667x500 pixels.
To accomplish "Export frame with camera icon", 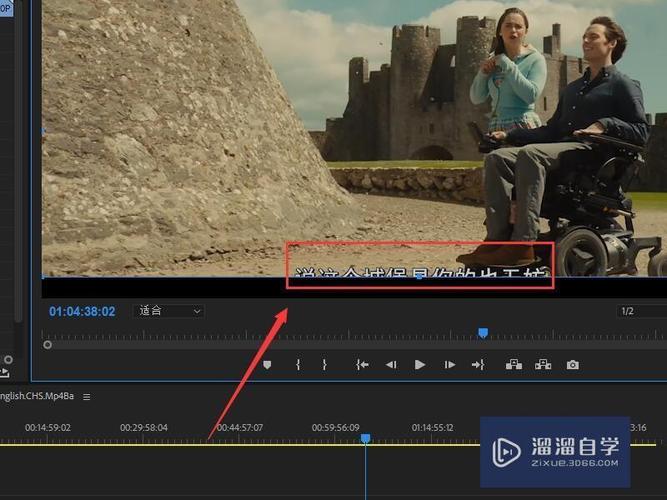I will click(573, 365).
